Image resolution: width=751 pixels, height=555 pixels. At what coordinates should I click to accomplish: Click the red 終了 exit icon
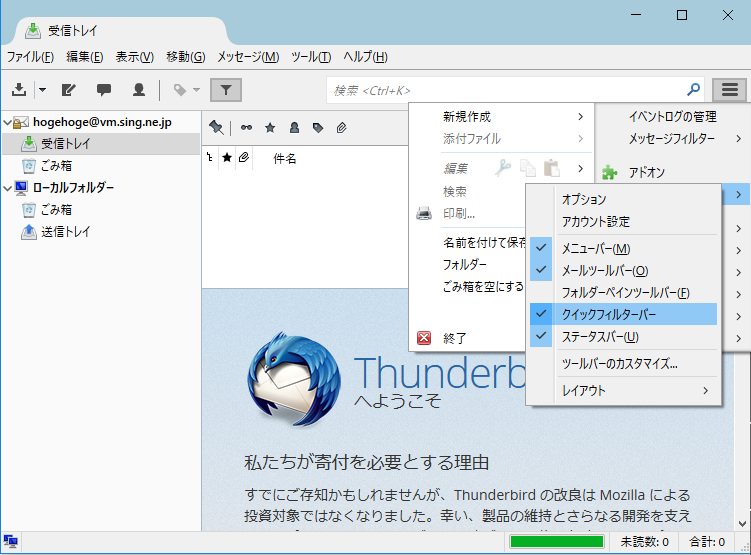424,338
